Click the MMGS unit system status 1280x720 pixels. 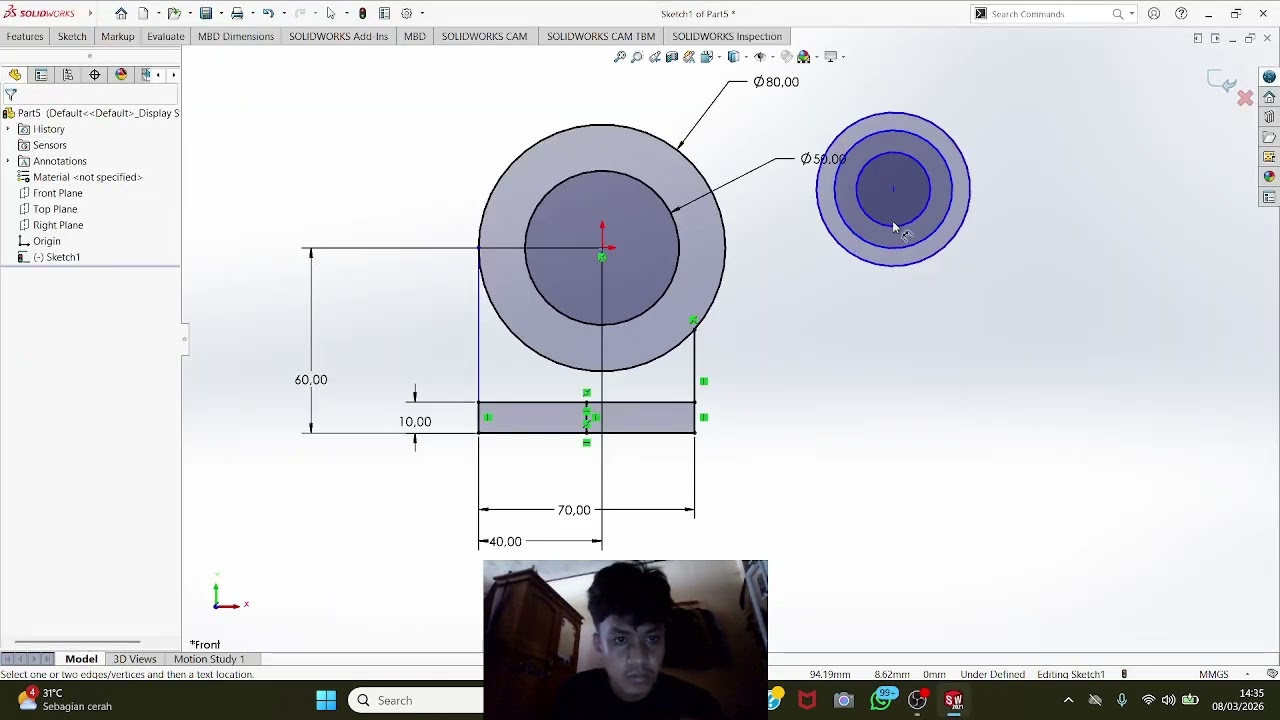[1214, 675]
